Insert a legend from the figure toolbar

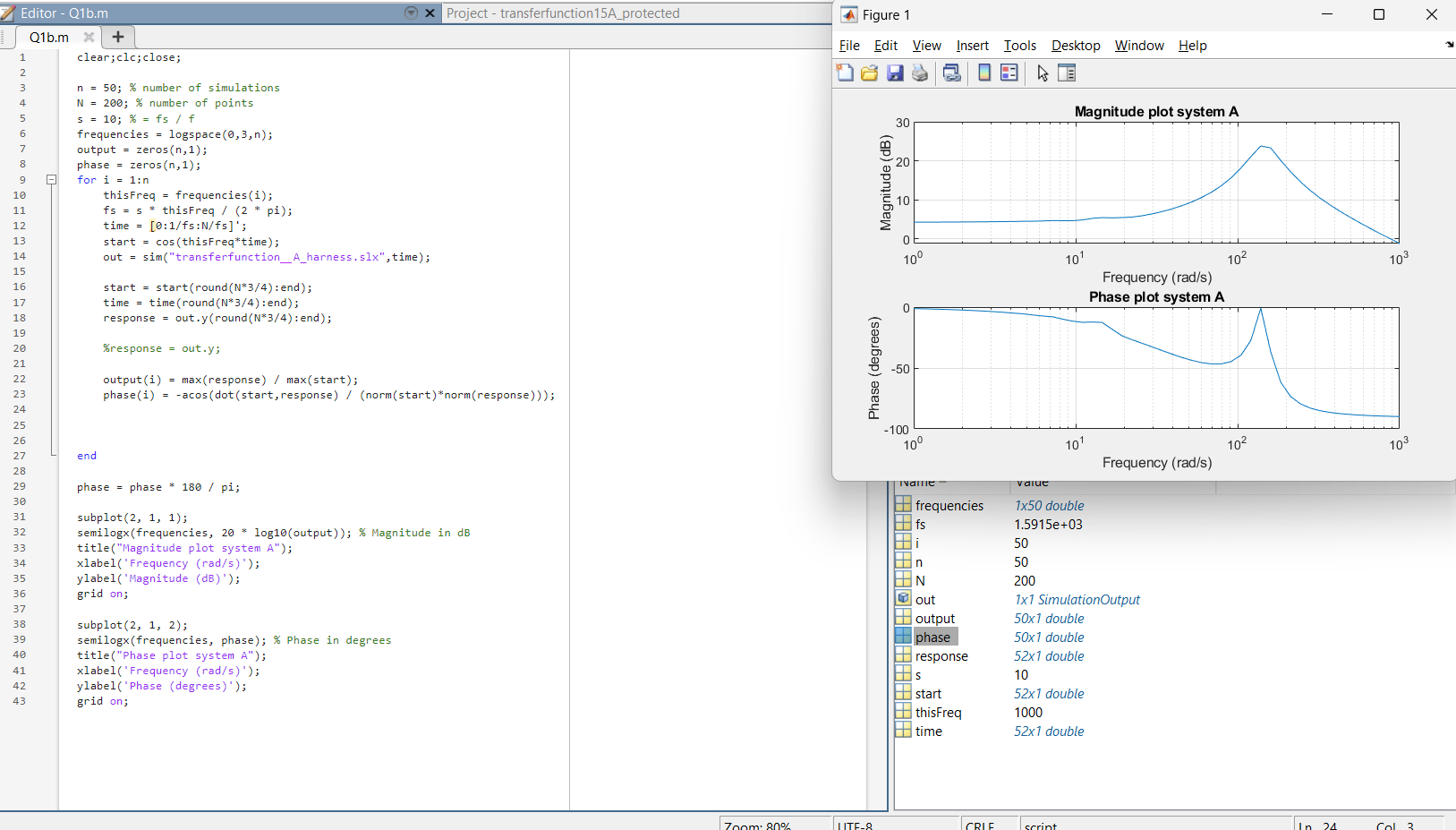click(1009, 73)
